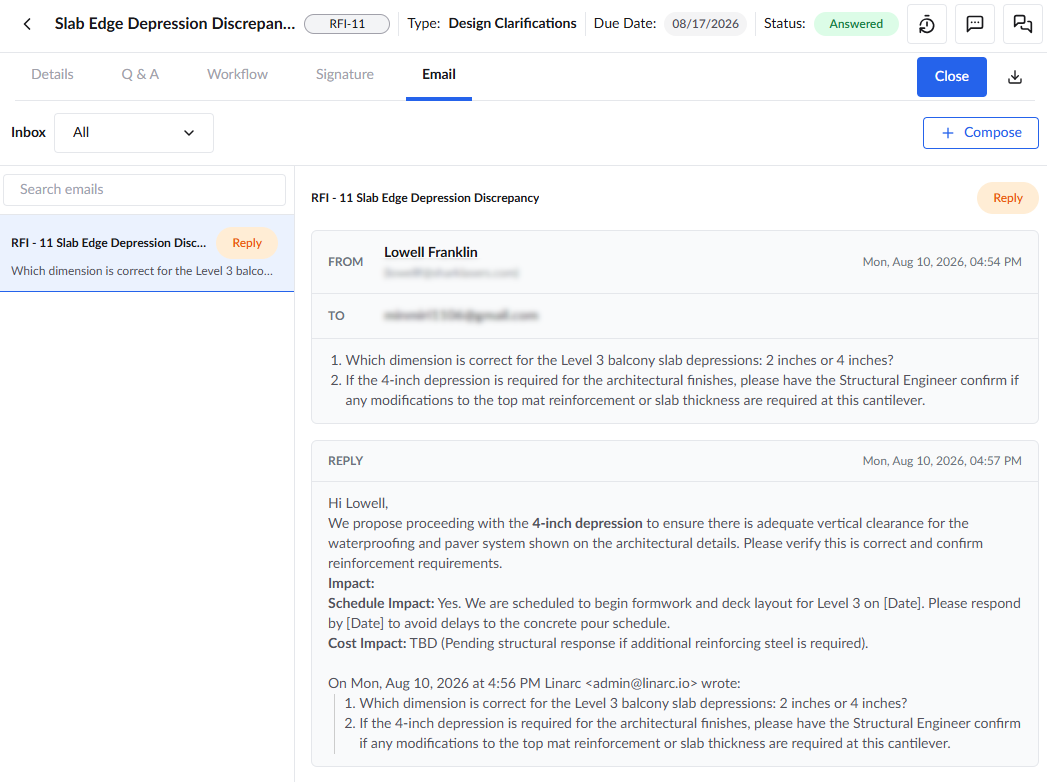This screenshot has height=782, width=1047.
Task: Go back using the left arrow icon
Action: 27,24
